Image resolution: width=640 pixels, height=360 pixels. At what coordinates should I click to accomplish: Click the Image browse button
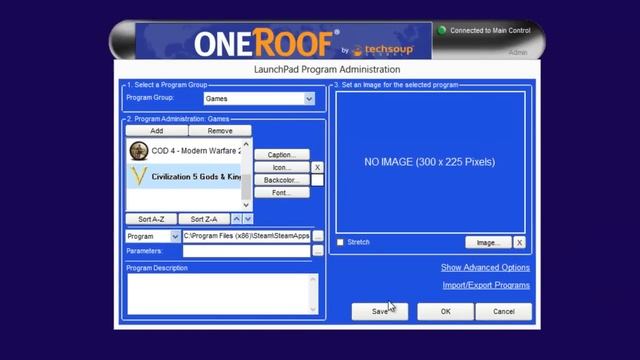coord(488,242)
